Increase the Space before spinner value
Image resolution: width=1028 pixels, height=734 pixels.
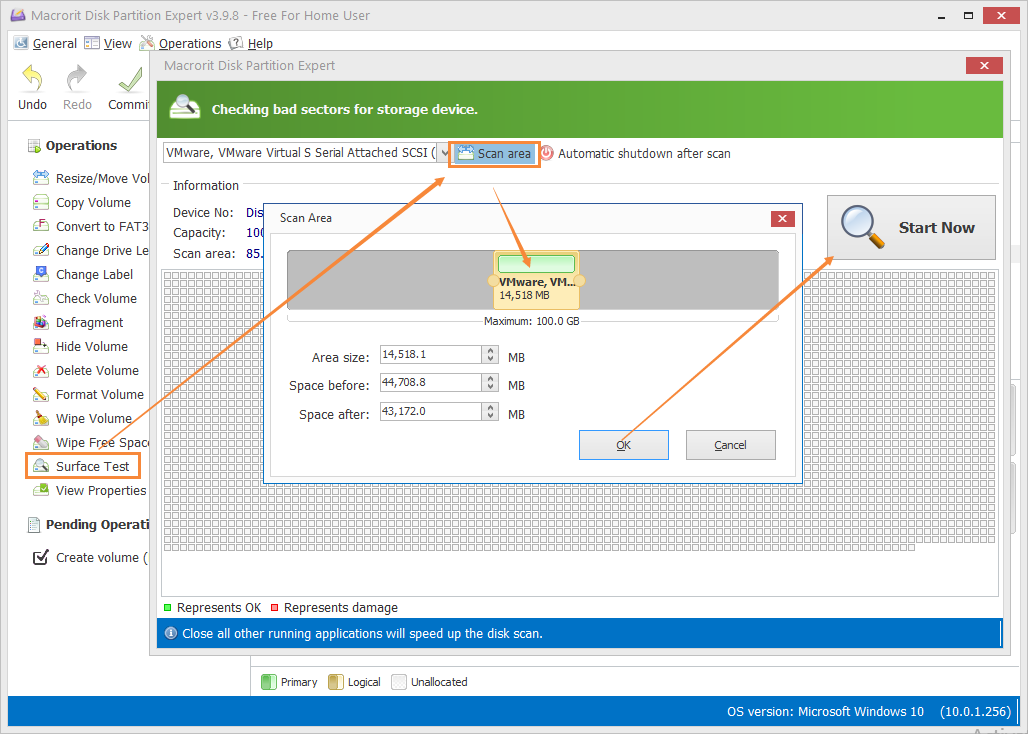(x=490, y=378)
